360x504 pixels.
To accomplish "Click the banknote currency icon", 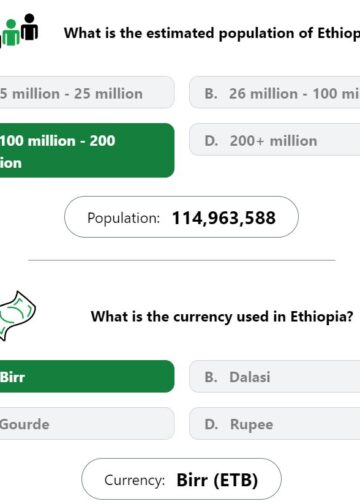I will 17,316.
